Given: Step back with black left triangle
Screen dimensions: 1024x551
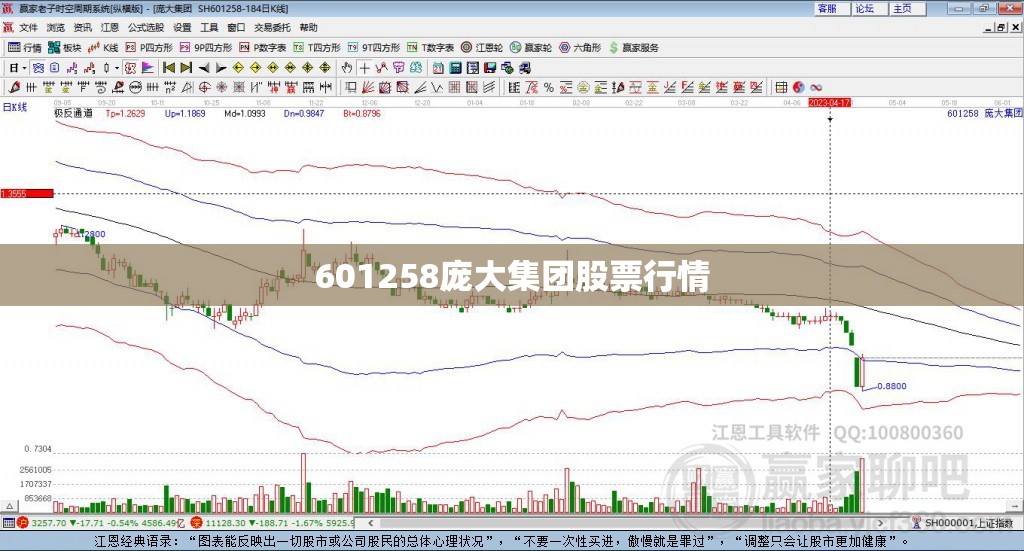Looking at the screenshot, I should [204, 68].
